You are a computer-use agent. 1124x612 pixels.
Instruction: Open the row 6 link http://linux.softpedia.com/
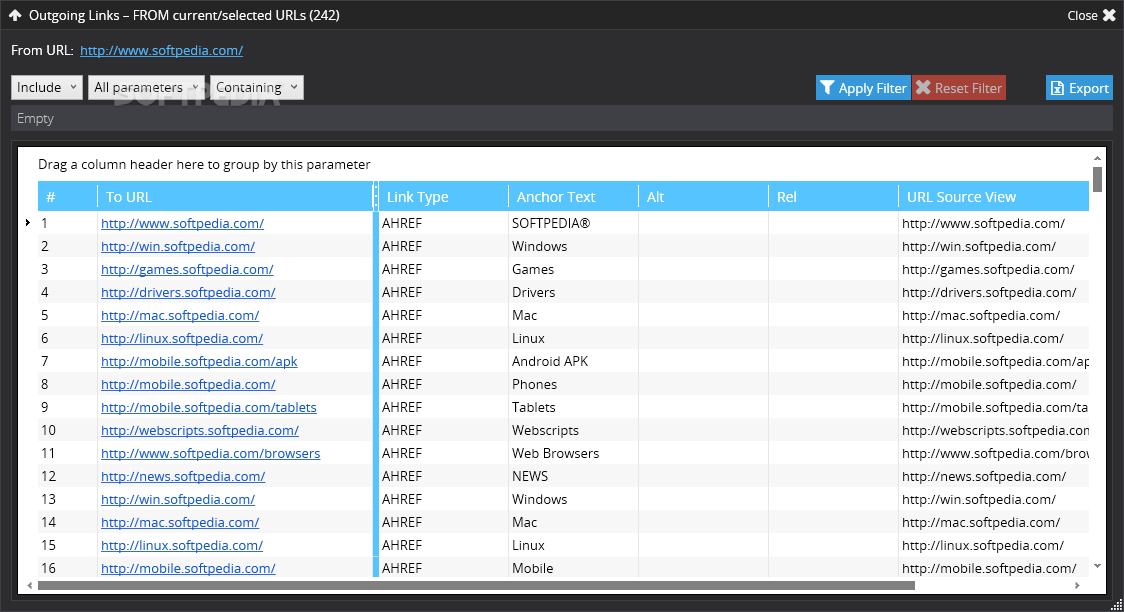(x=182, y=338)
